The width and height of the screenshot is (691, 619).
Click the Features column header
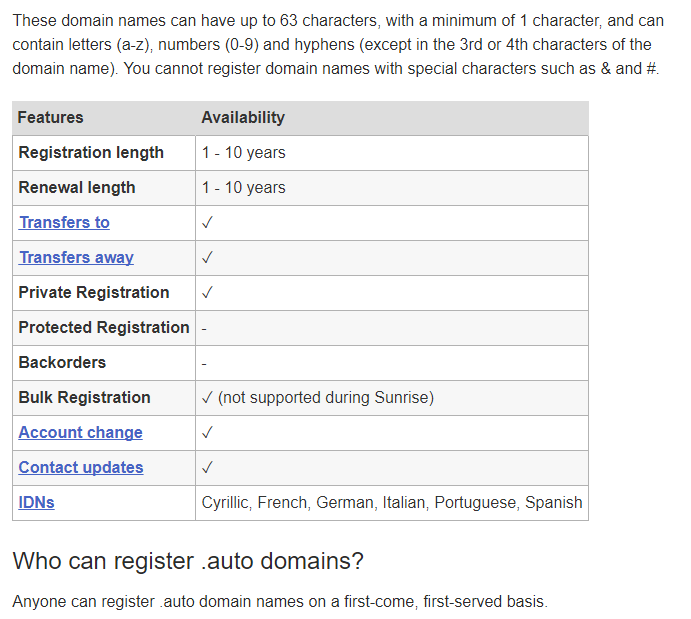[50, 118]
